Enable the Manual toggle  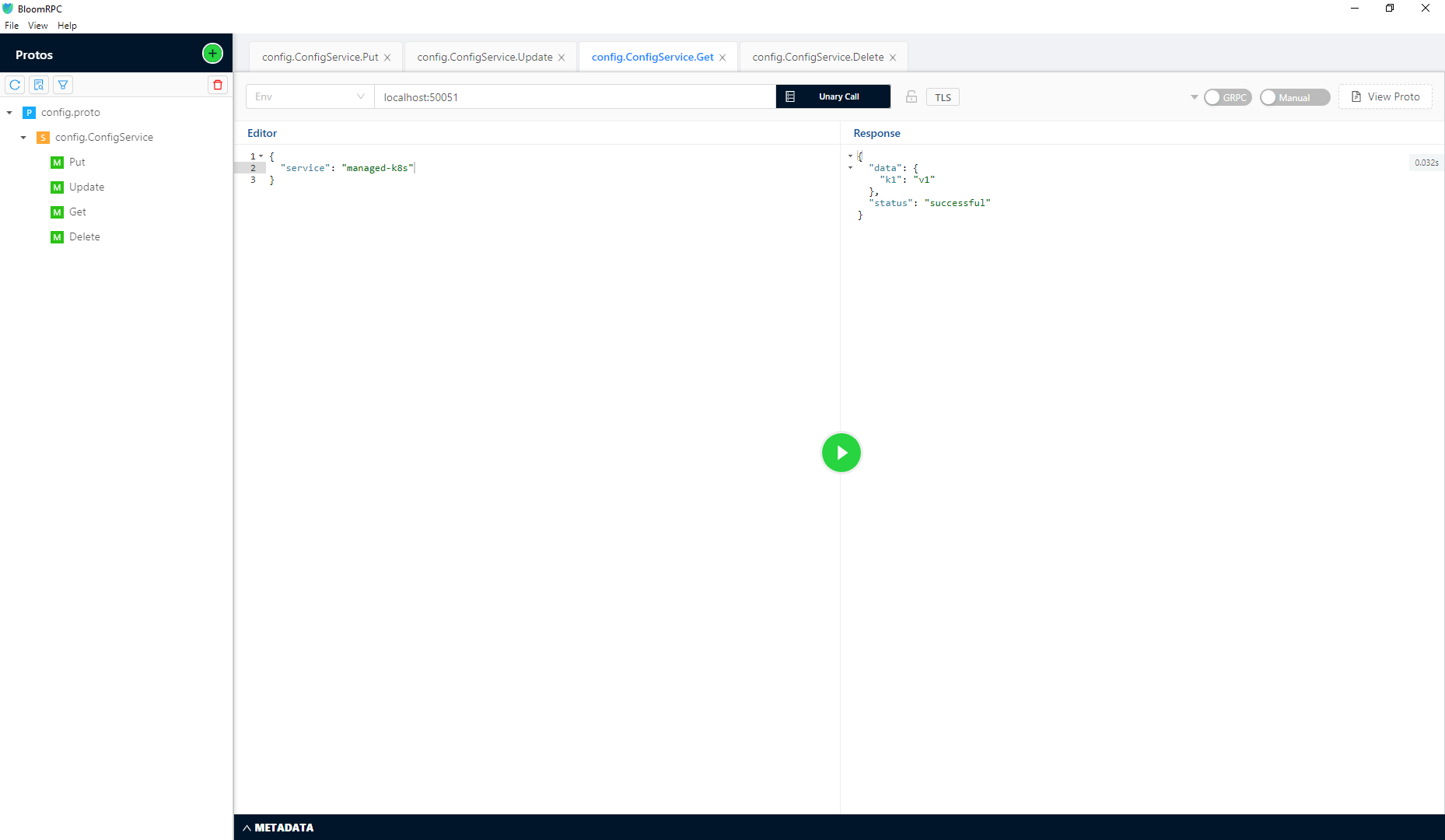(x=1294, y=96)
